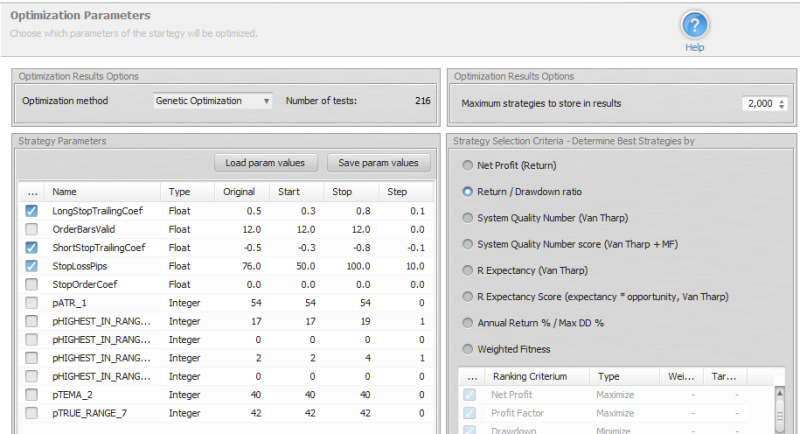Click the Name column header
This screenshot has width=800, height=434.
(103, 192)
